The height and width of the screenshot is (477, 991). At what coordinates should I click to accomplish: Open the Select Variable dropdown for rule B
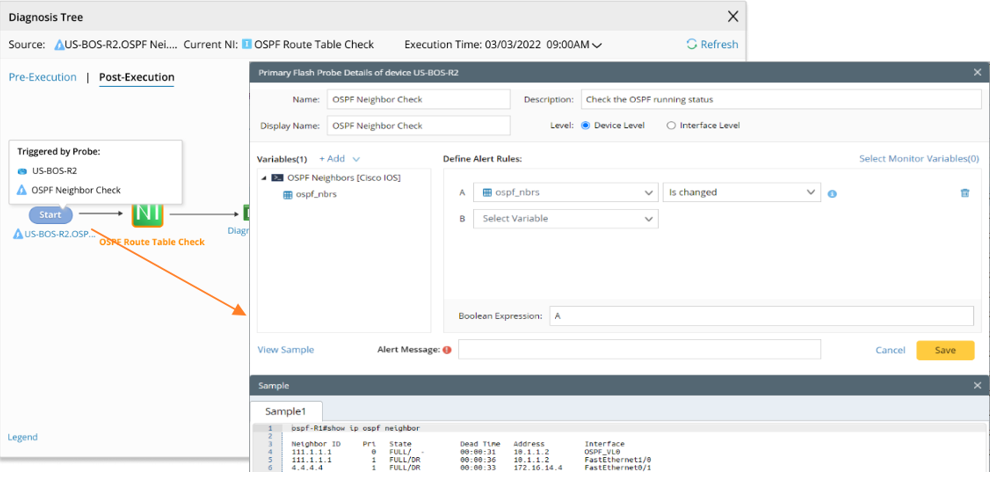565,218
